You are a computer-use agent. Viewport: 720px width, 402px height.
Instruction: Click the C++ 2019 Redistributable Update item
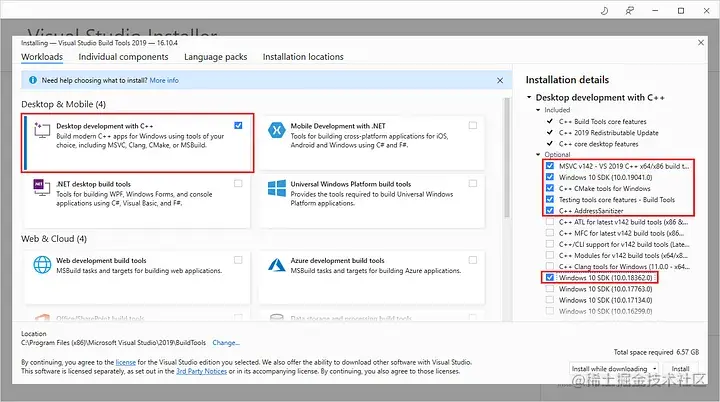pos(608,132)
